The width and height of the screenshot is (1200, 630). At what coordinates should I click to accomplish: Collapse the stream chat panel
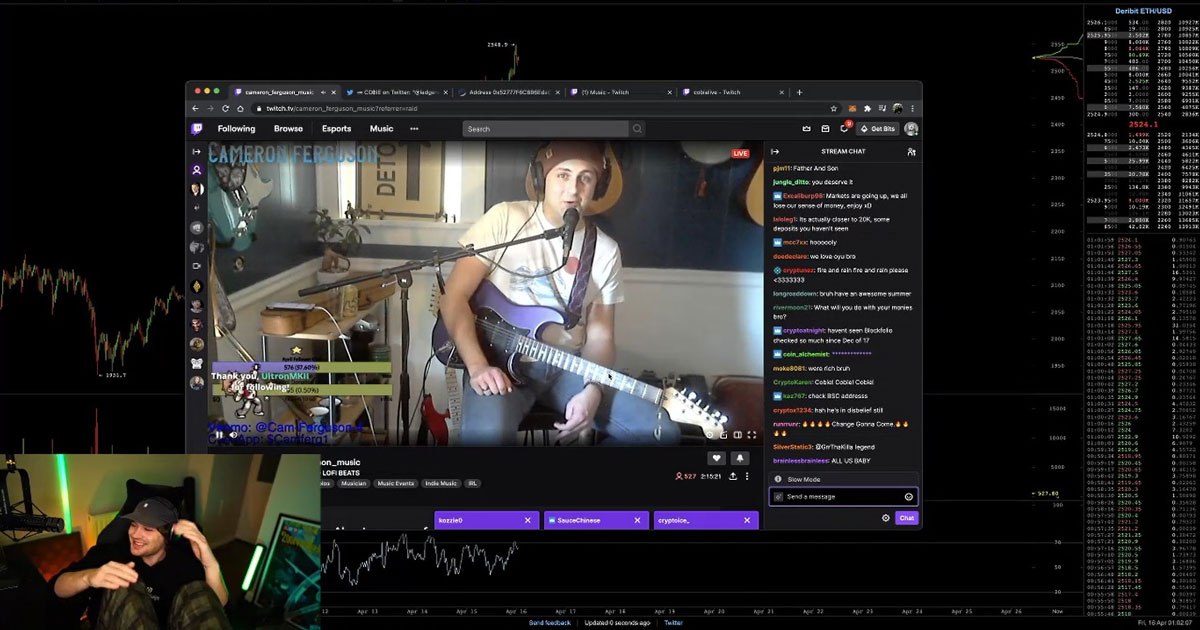[775, 152]
